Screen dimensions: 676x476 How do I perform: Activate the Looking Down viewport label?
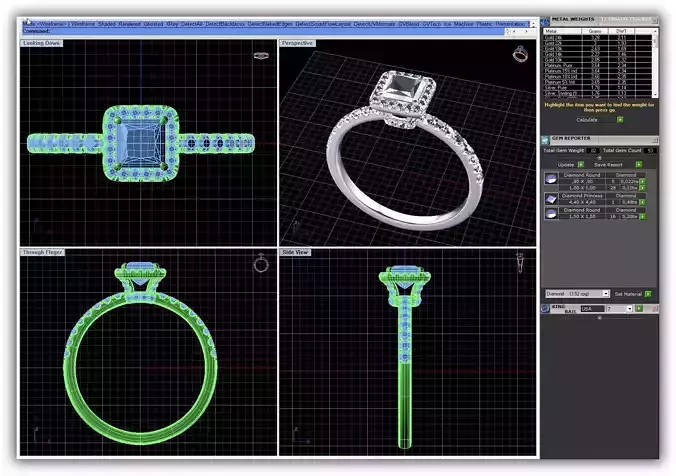[x=41, y=43]
